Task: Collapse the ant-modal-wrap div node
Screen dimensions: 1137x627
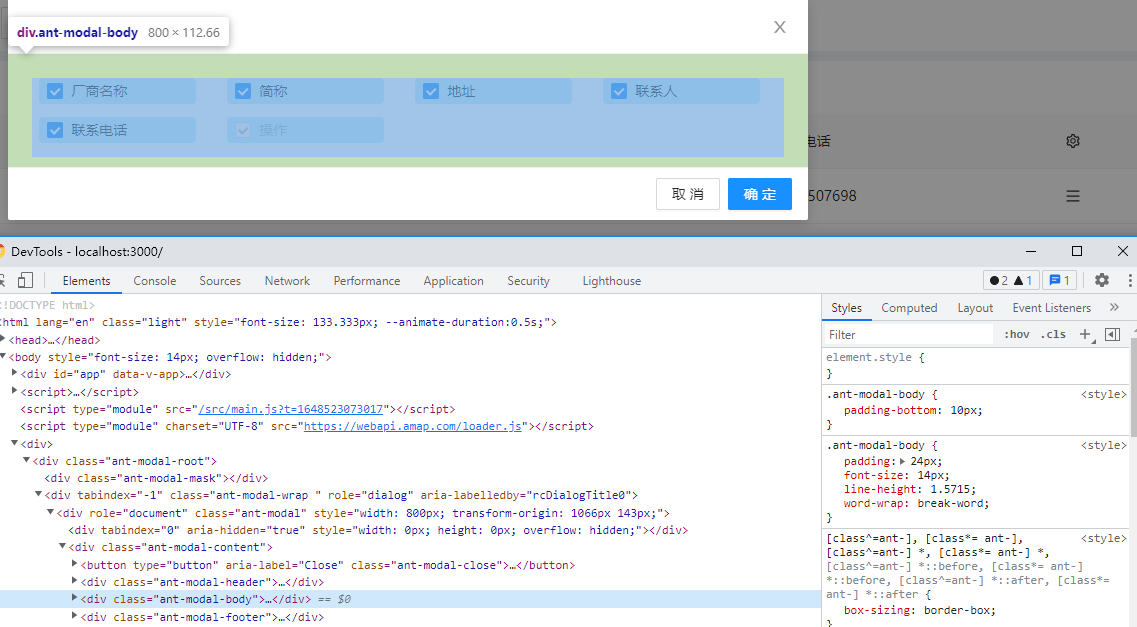Action: (38, 494)
